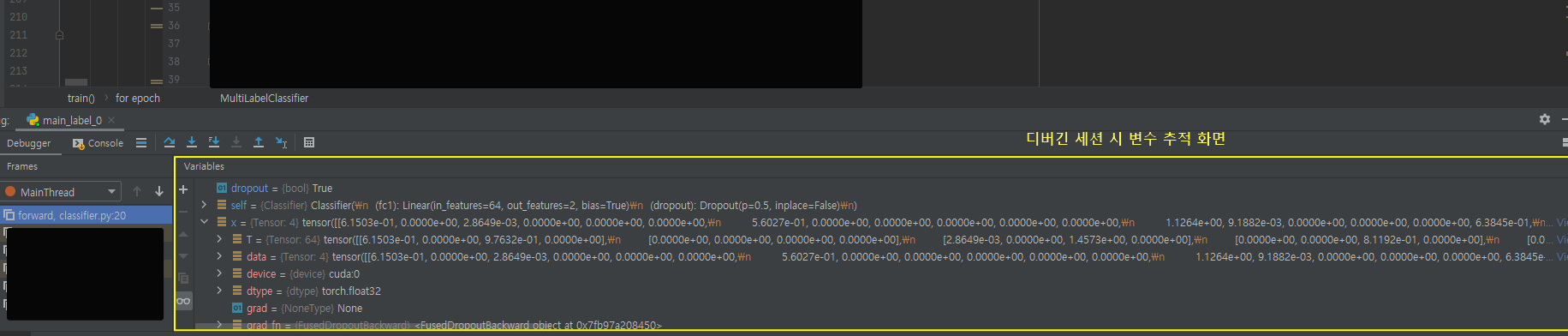The height and width of the screenshot is (336, 1568).
Task: Click the Step Out debugger icon
Action: 259,142
